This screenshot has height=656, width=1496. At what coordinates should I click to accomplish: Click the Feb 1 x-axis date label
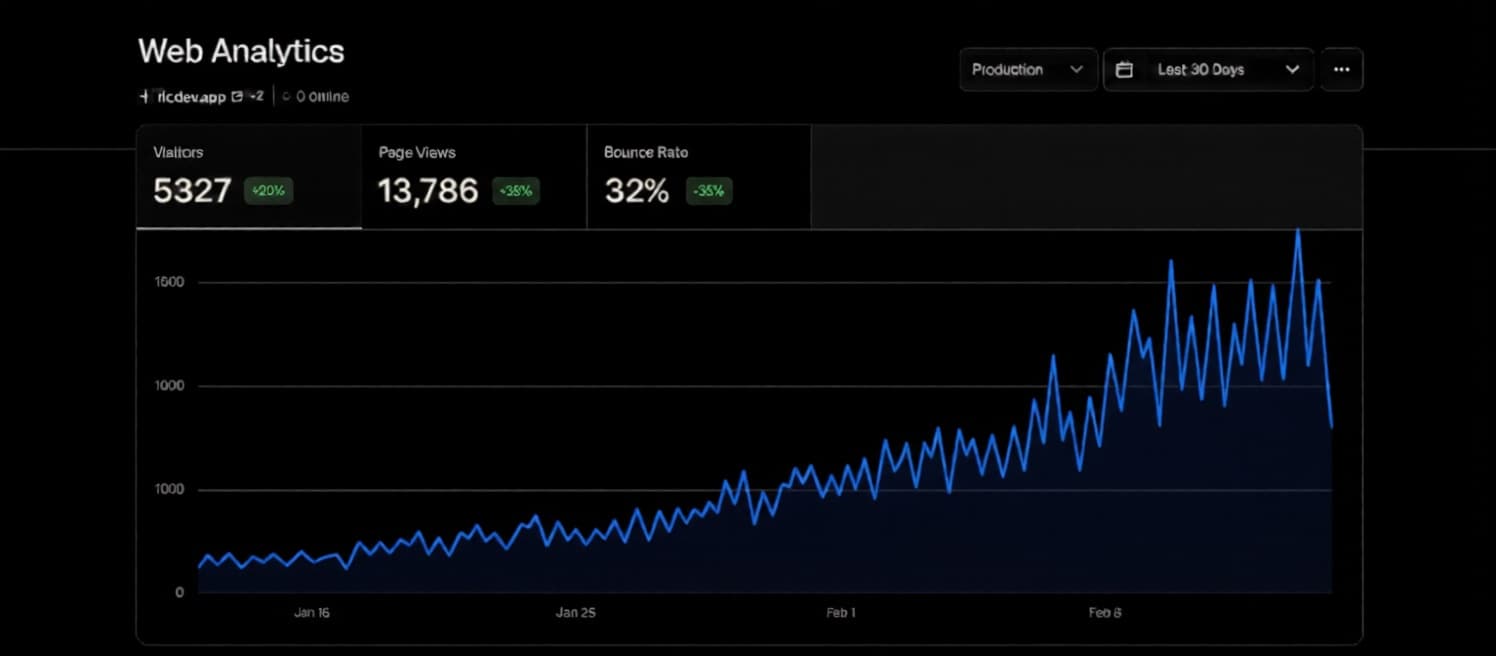(840, 612)
